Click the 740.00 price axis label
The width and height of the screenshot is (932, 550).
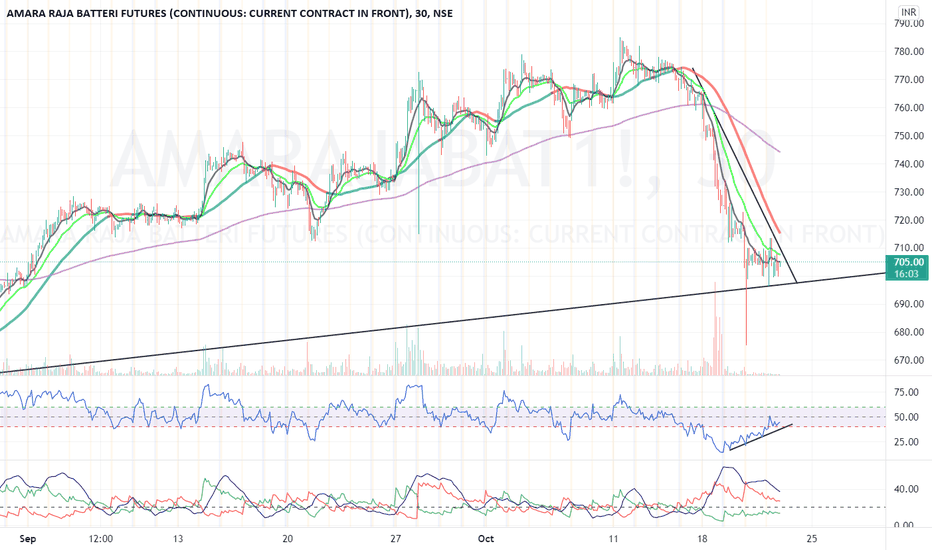click(x=909, y=164)
